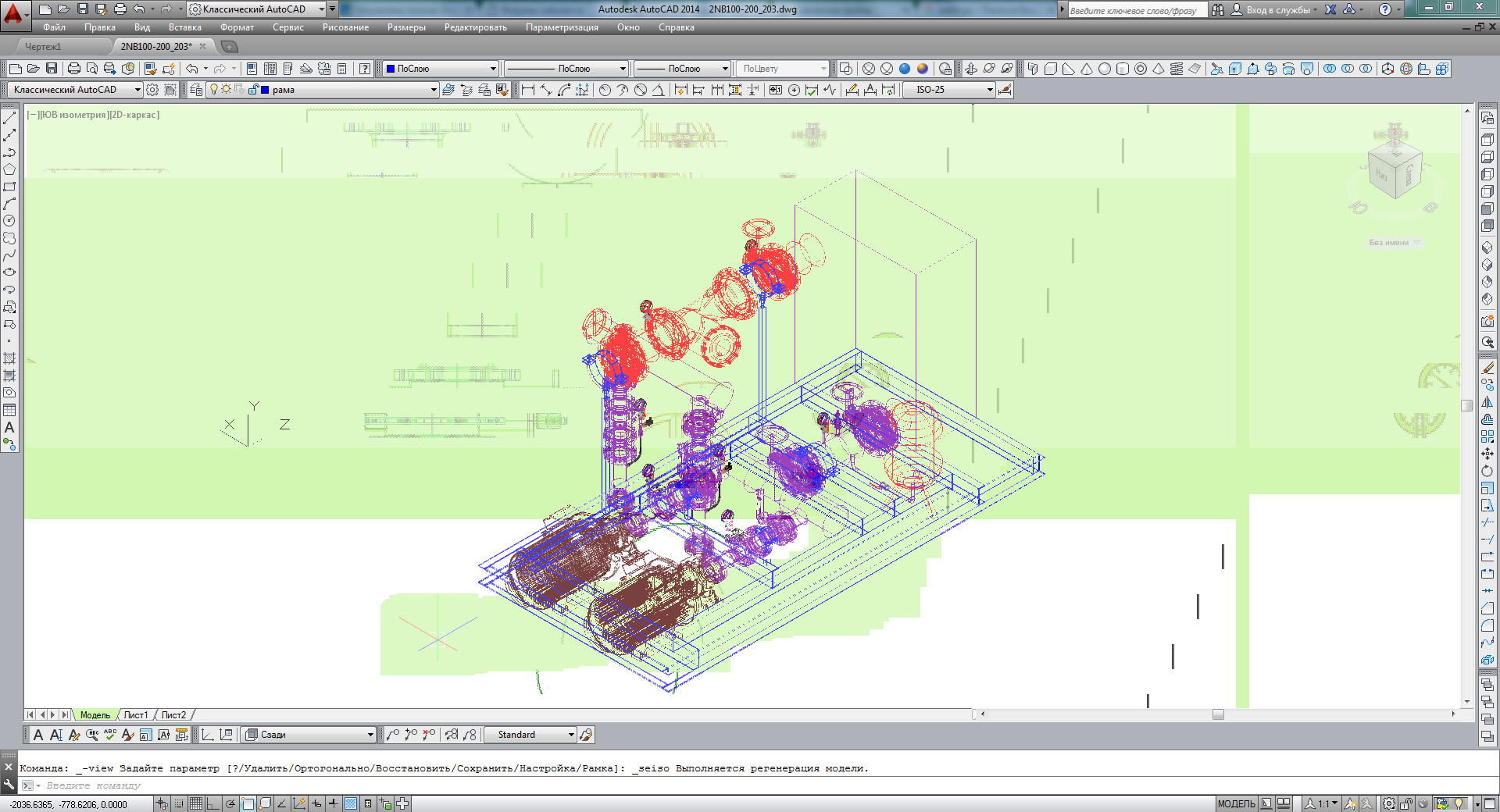Screen dimensions: 1500x812
Task: Open the 'Рисование' menu
Action: pos(345,27)
